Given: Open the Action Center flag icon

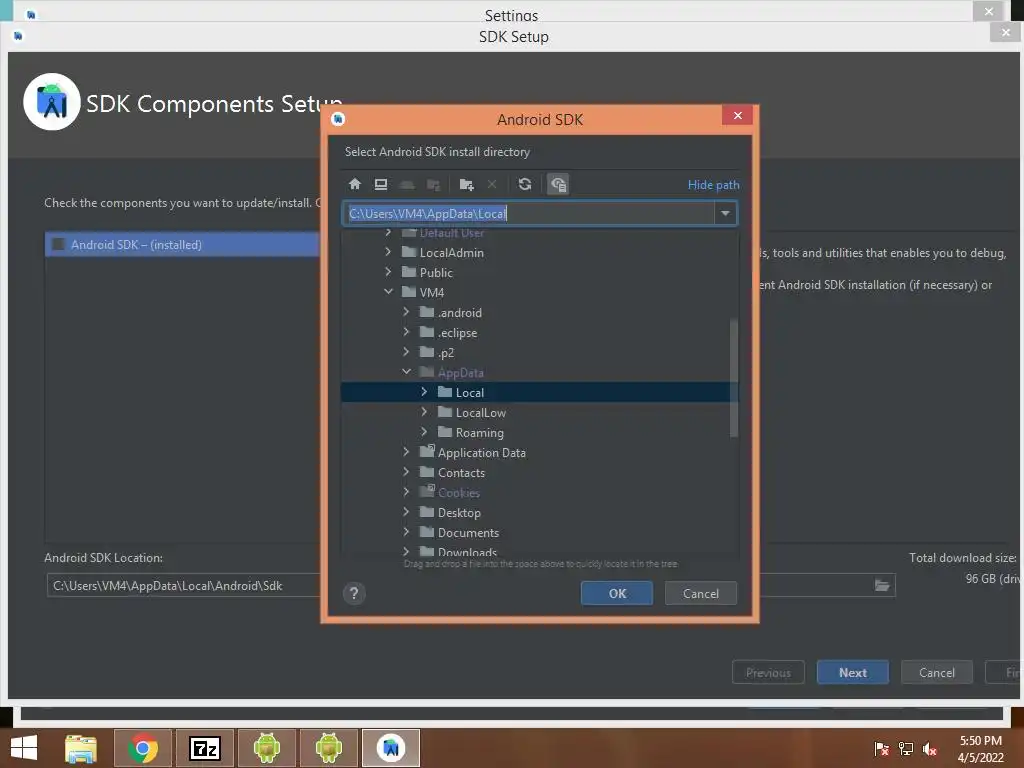Looking at the screenshot, I should coord(882,749).
